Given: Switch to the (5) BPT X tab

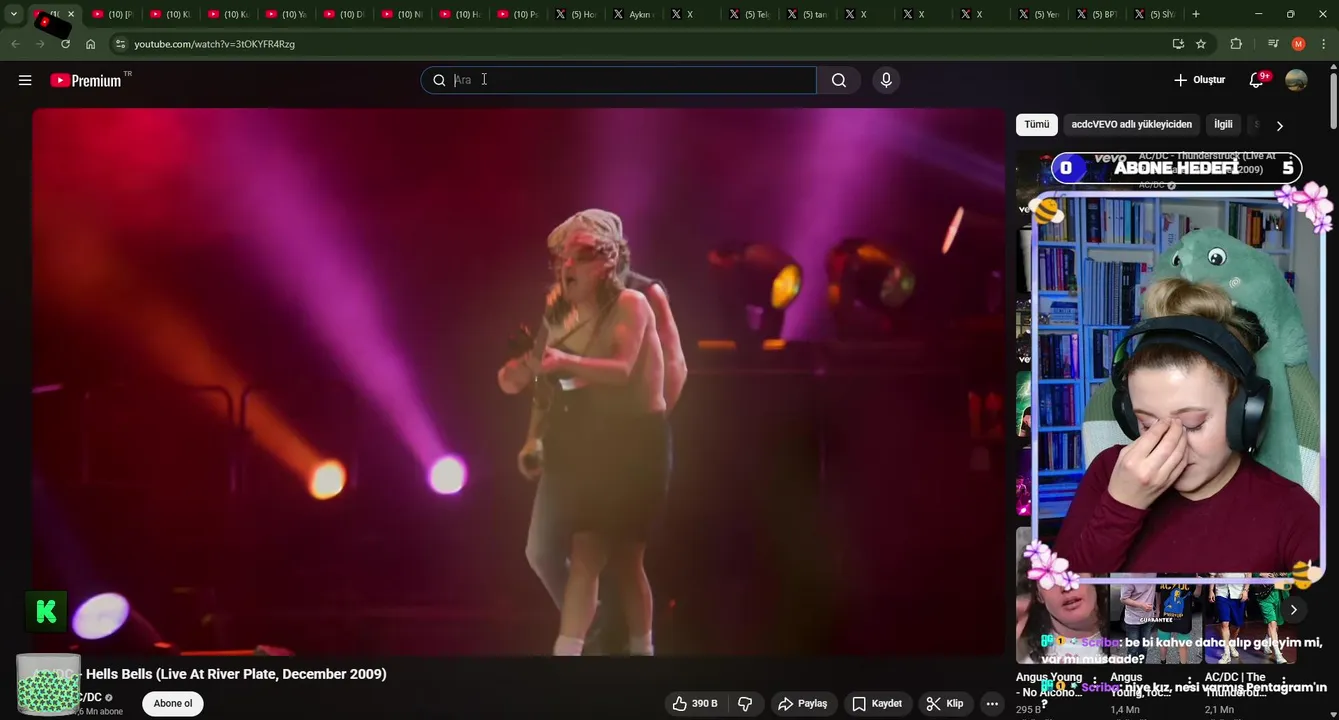Looking at the screenshot, I should tap(1098, 14).
